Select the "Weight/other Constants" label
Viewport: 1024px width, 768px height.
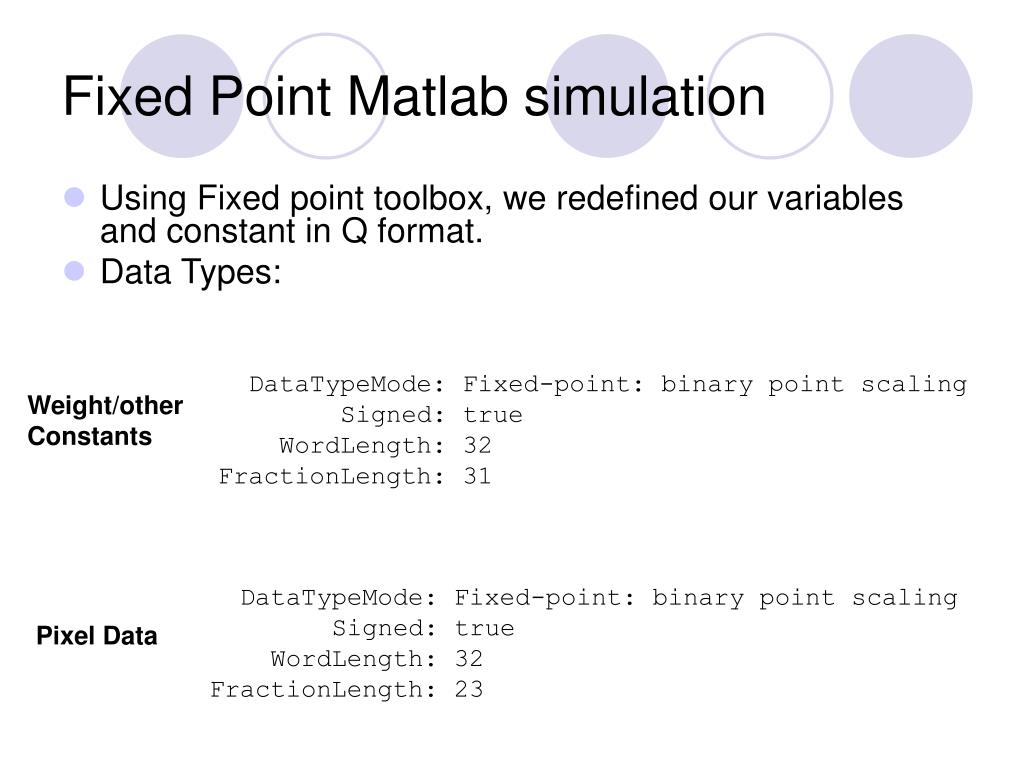coord(105,421)
